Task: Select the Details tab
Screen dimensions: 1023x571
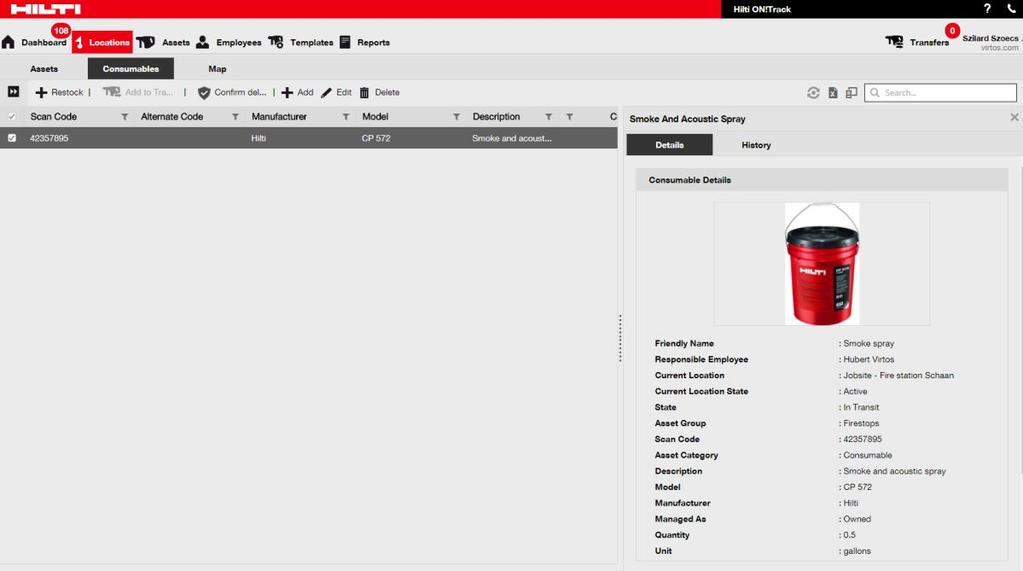Action: [x=669, y=145]
